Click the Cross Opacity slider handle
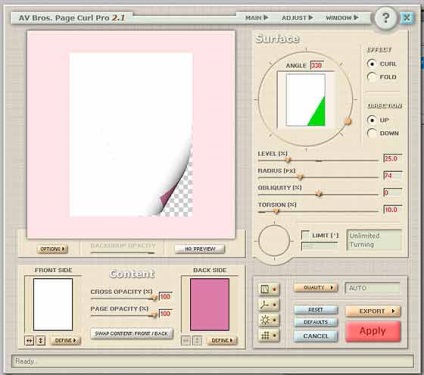 154,298
